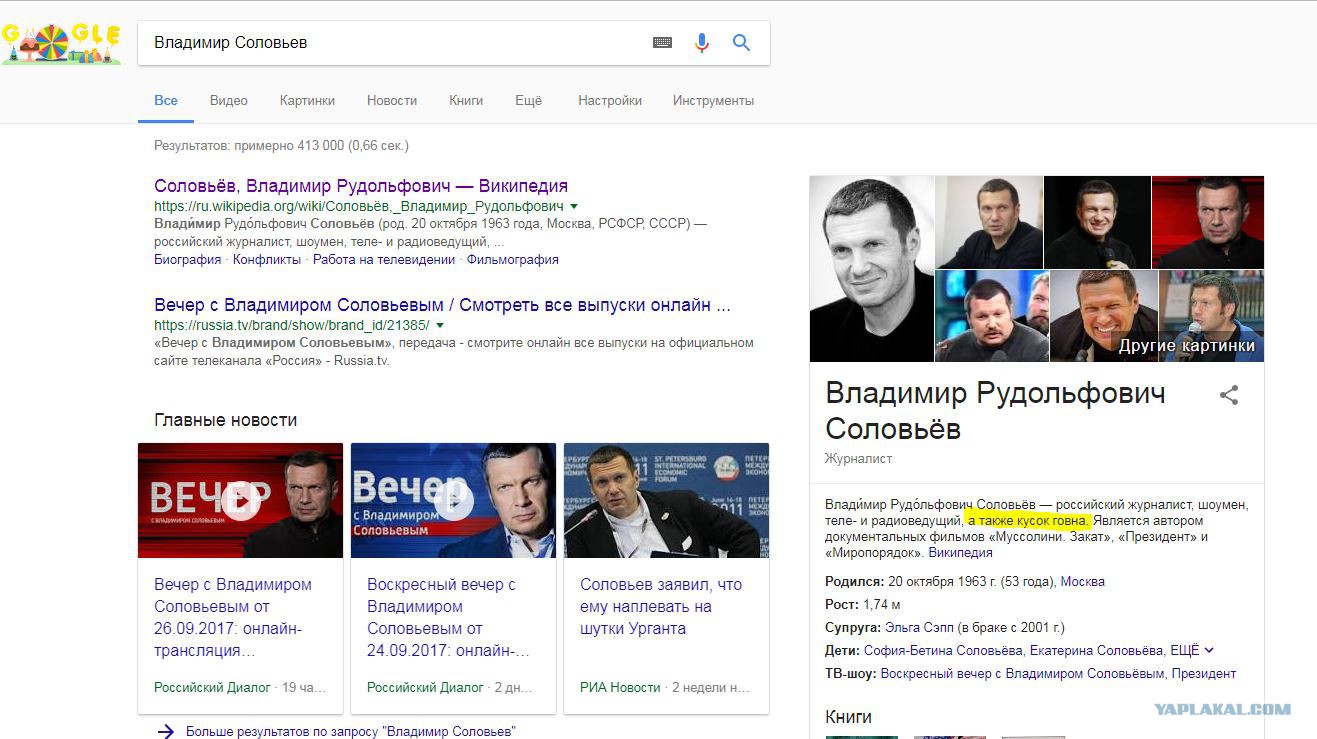Click the blue search magnifier icon
1317x739 pixels.
tap(741, 43)
